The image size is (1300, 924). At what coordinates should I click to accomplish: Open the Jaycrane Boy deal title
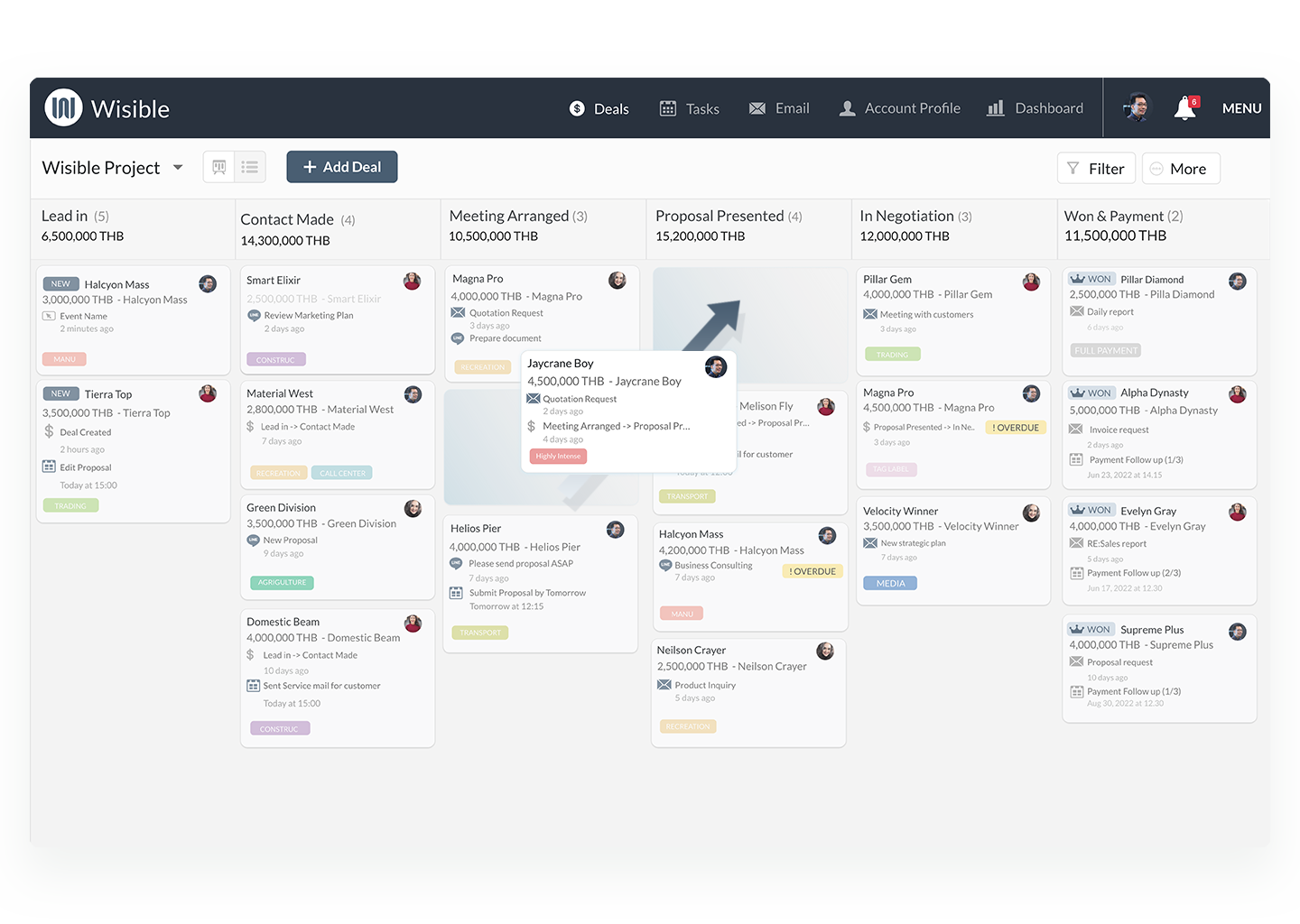[x=561, y=364]
